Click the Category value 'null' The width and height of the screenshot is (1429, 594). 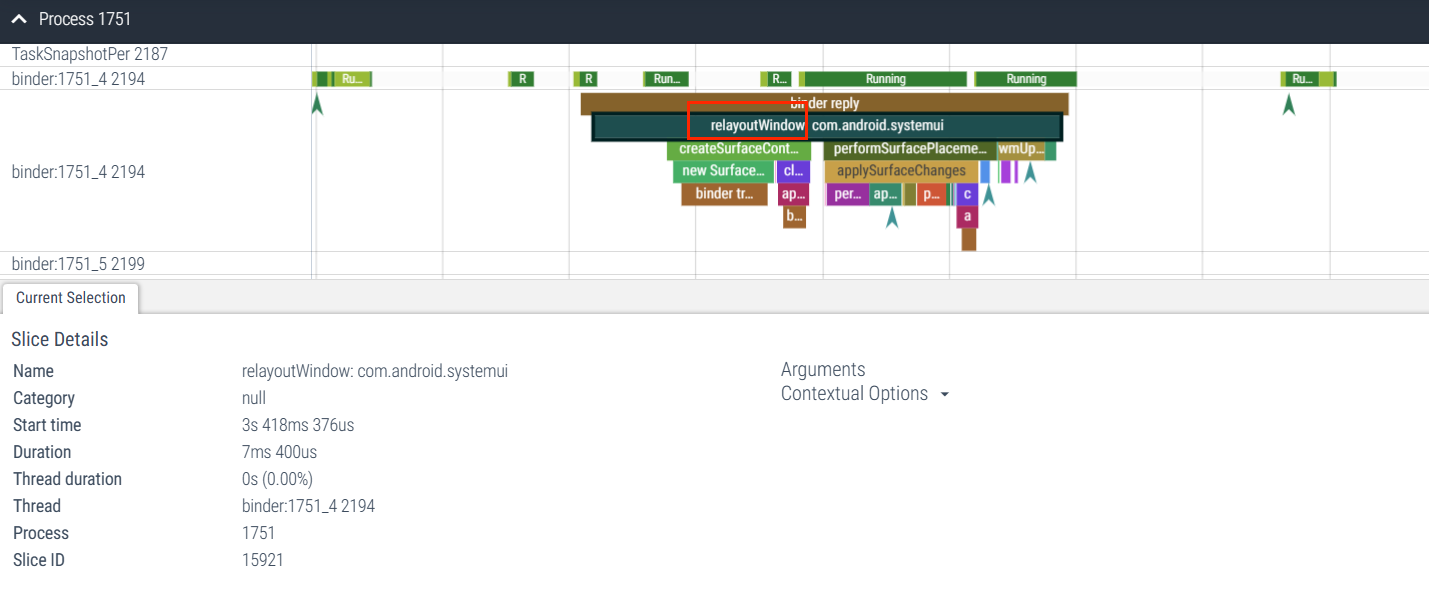[254, 398]
